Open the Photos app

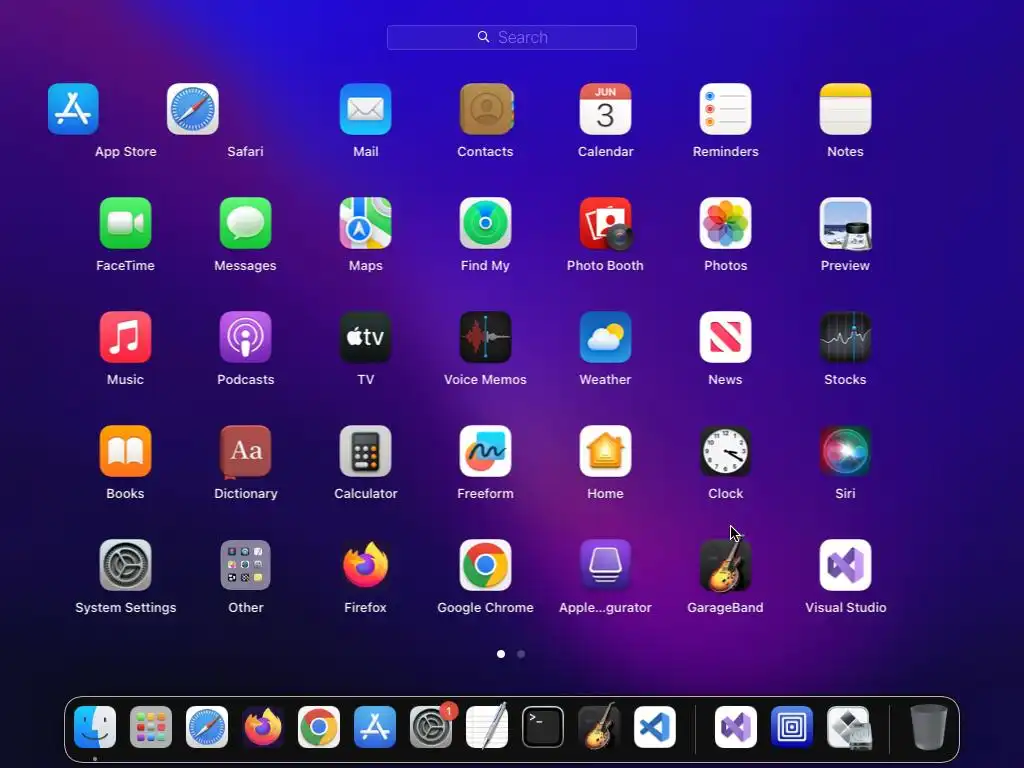tap(726, 223)
